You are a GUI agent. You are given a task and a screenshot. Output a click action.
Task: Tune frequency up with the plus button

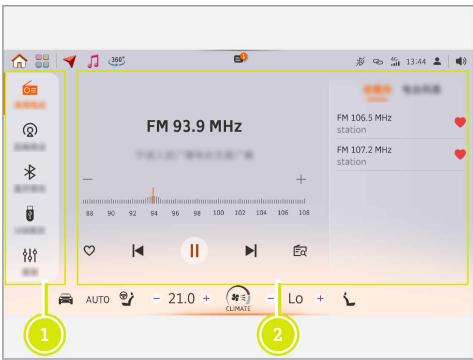[301, 179]
